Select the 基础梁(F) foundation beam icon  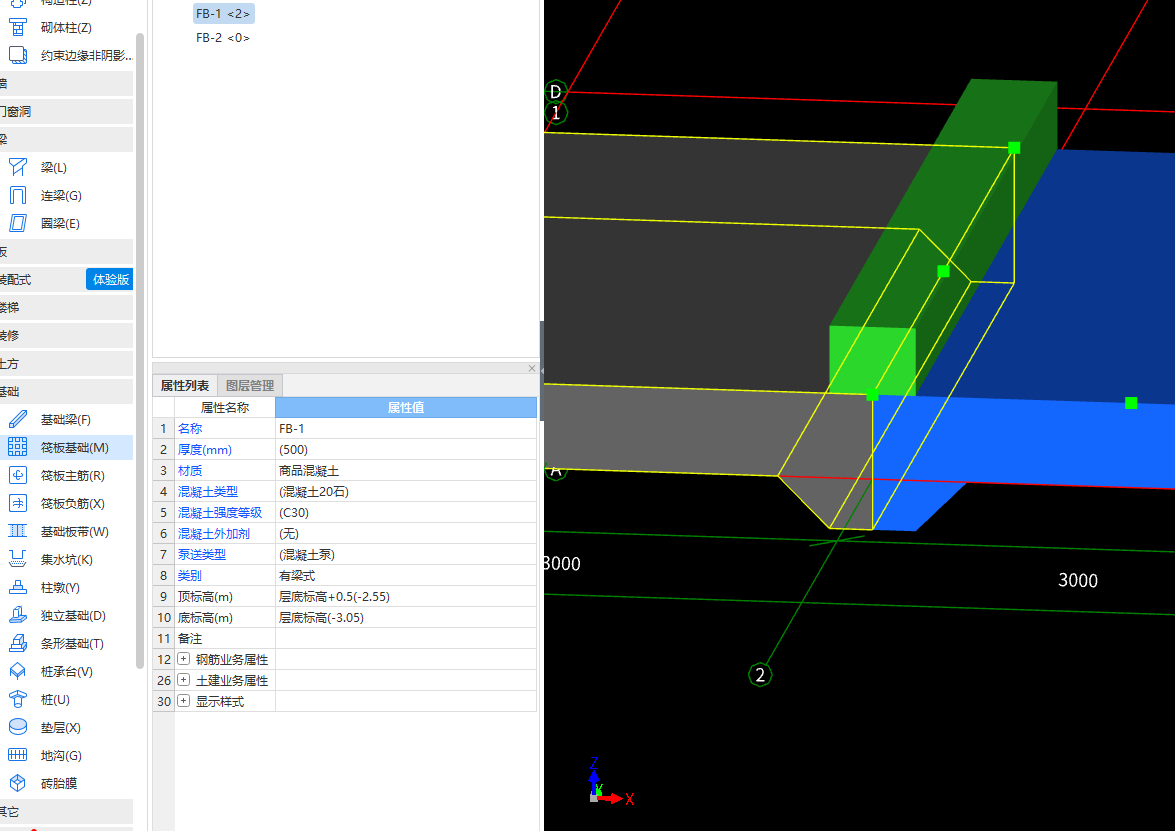18,419
